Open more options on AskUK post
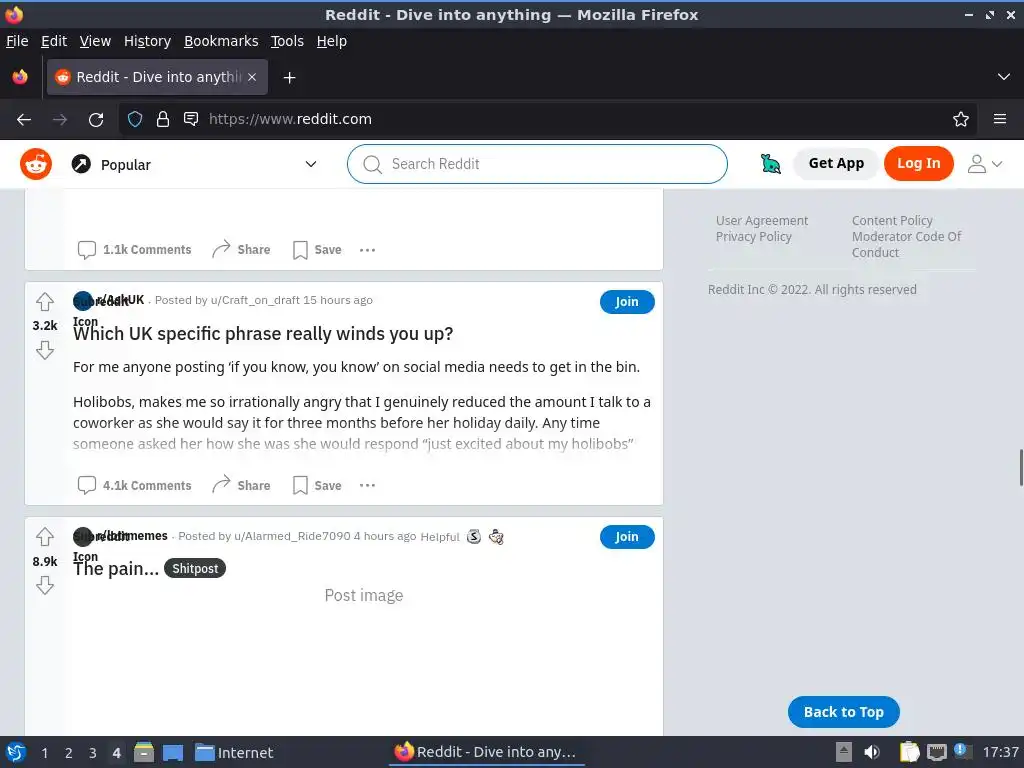This screenshot has height=768, width=1024. click(x=368, y=485)
